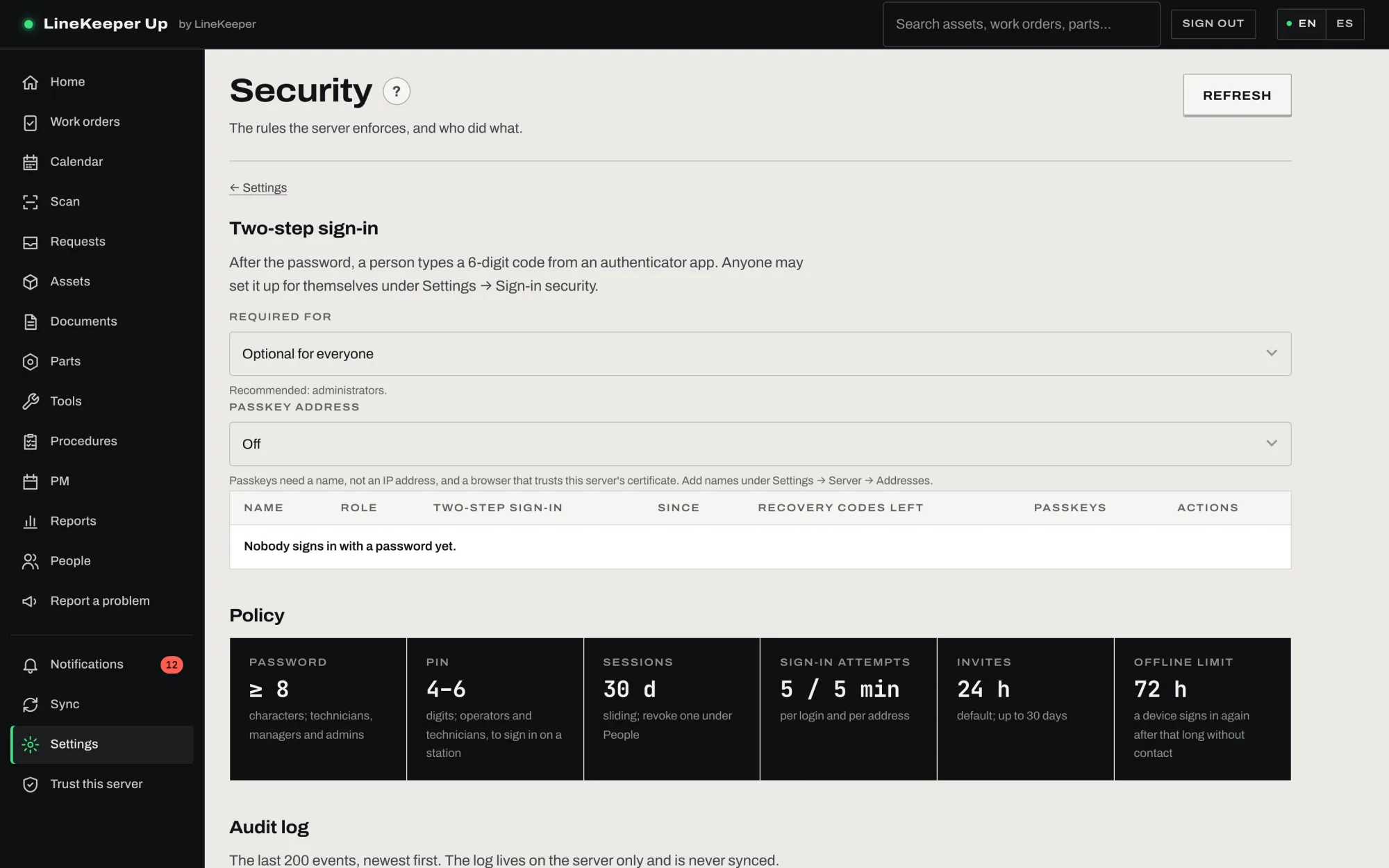Screen dimensions: 1389x868
Task: Click the Parts hexagon icon
Action: [30, 362]
